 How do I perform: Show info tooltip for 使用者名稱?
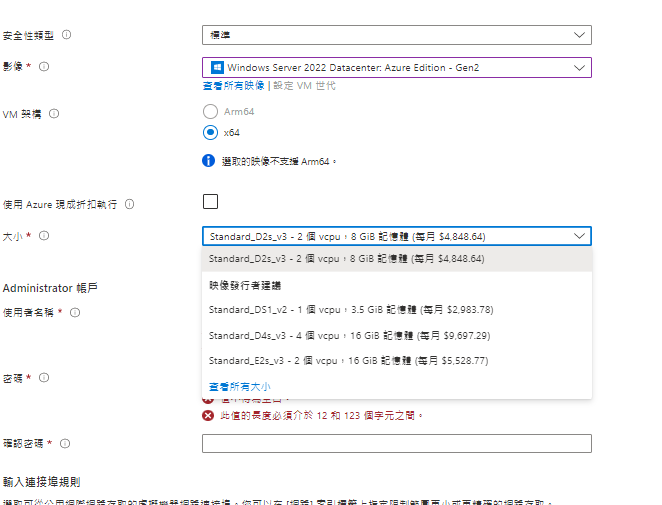pos(75,312)
